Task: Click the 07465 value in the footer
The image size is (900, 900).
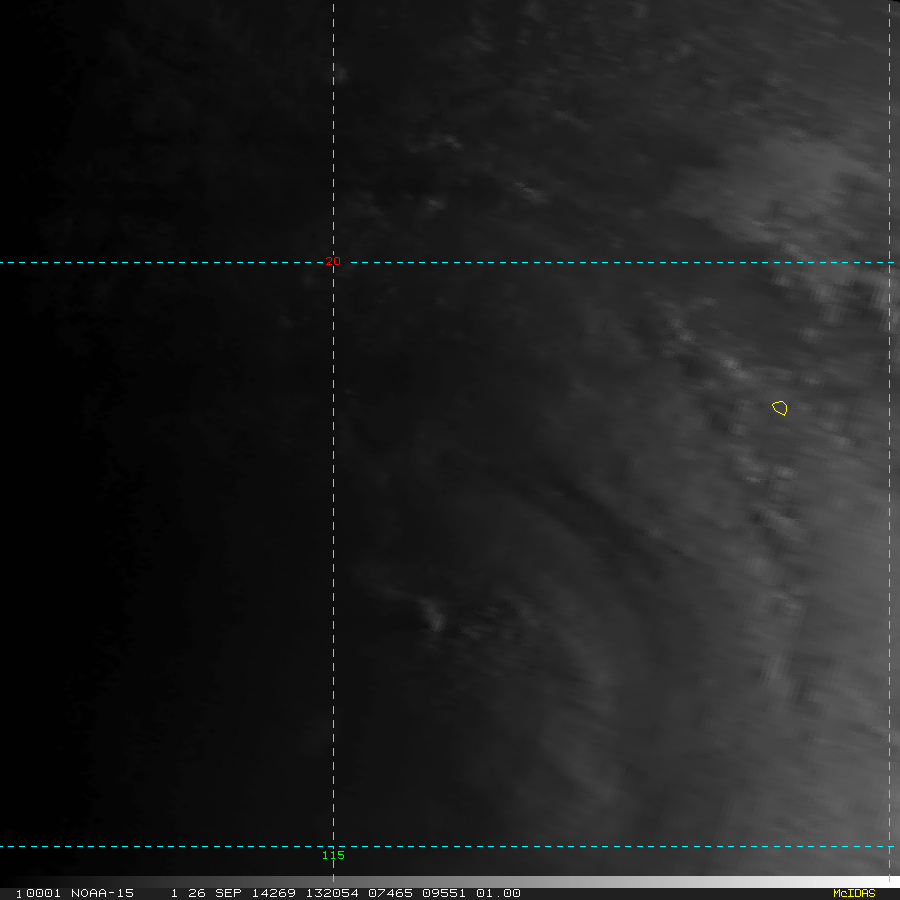Action: (390, 893)
